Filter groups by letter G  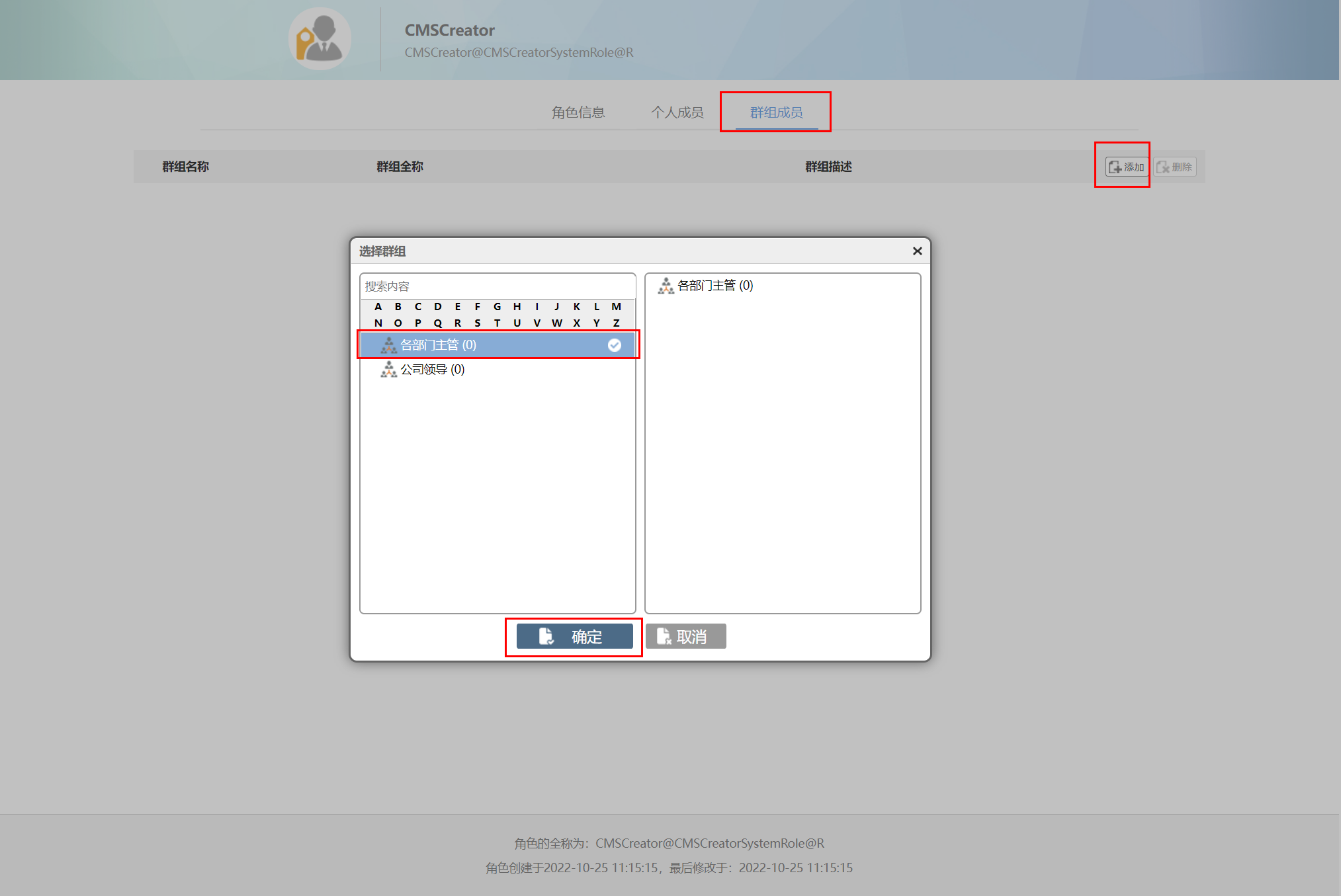(497, 307)
